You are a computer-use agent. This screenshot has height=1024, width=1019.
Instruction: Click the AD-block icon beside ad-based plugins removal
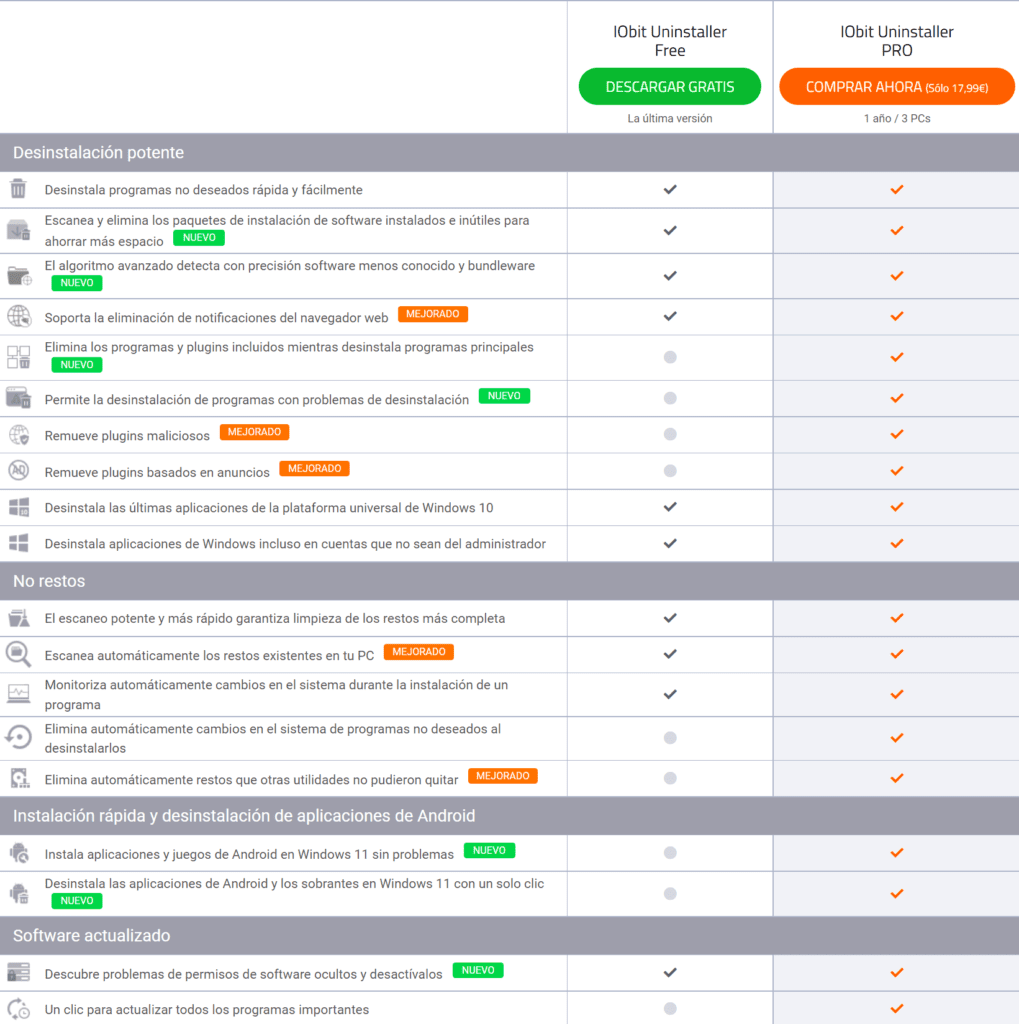18,470
